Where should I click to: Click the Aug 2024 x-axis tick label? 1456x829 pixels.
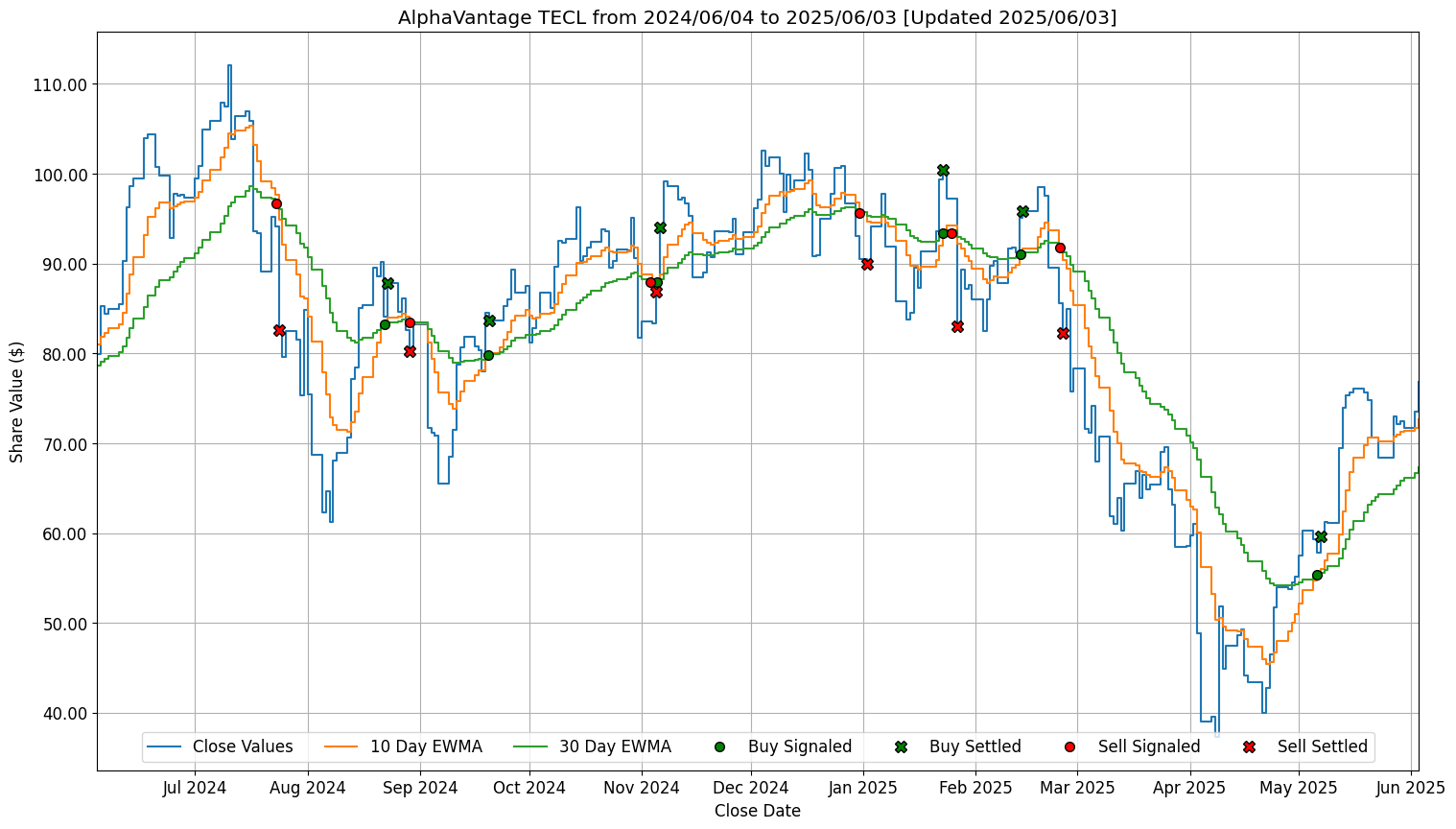[308, 788]
